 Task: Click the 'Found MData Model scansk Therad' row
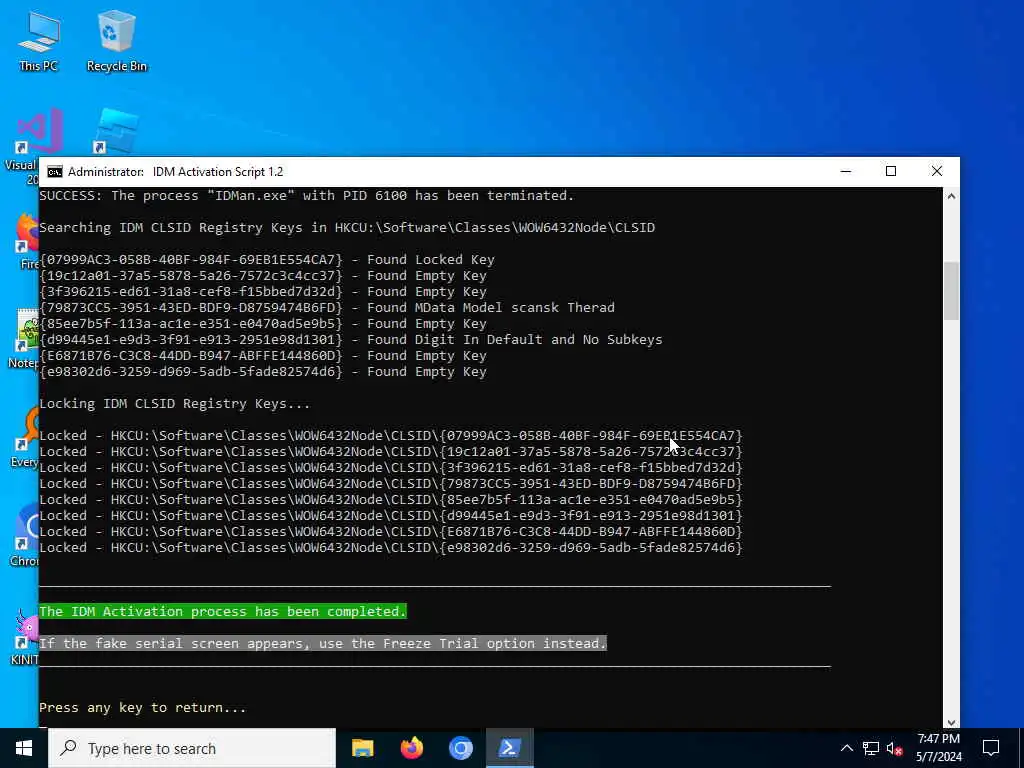pyautogui.click(x=327, y=308)
